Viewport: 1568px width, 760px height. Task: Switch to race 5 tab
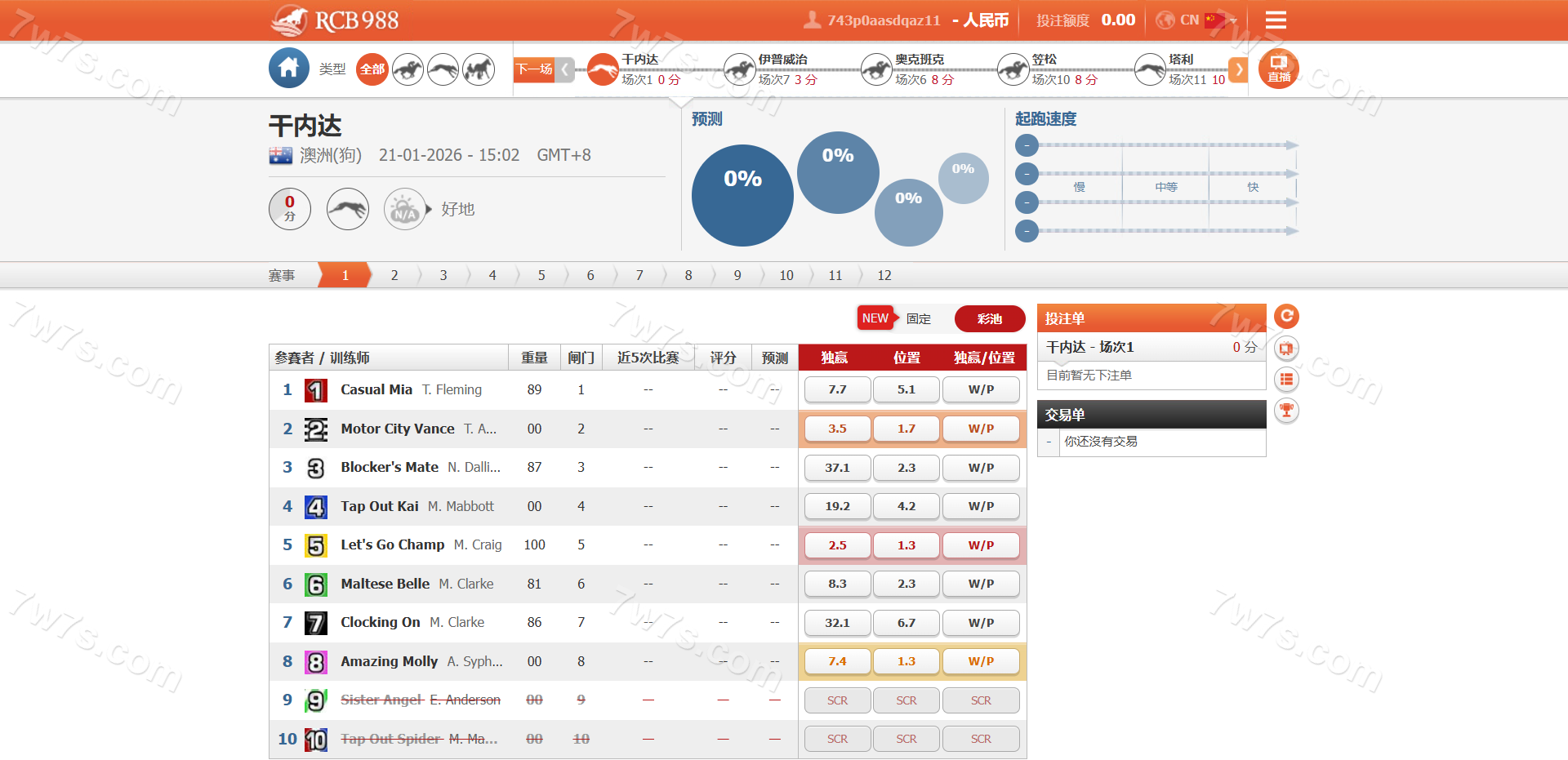pyautogui.click(x=541, y=275)
